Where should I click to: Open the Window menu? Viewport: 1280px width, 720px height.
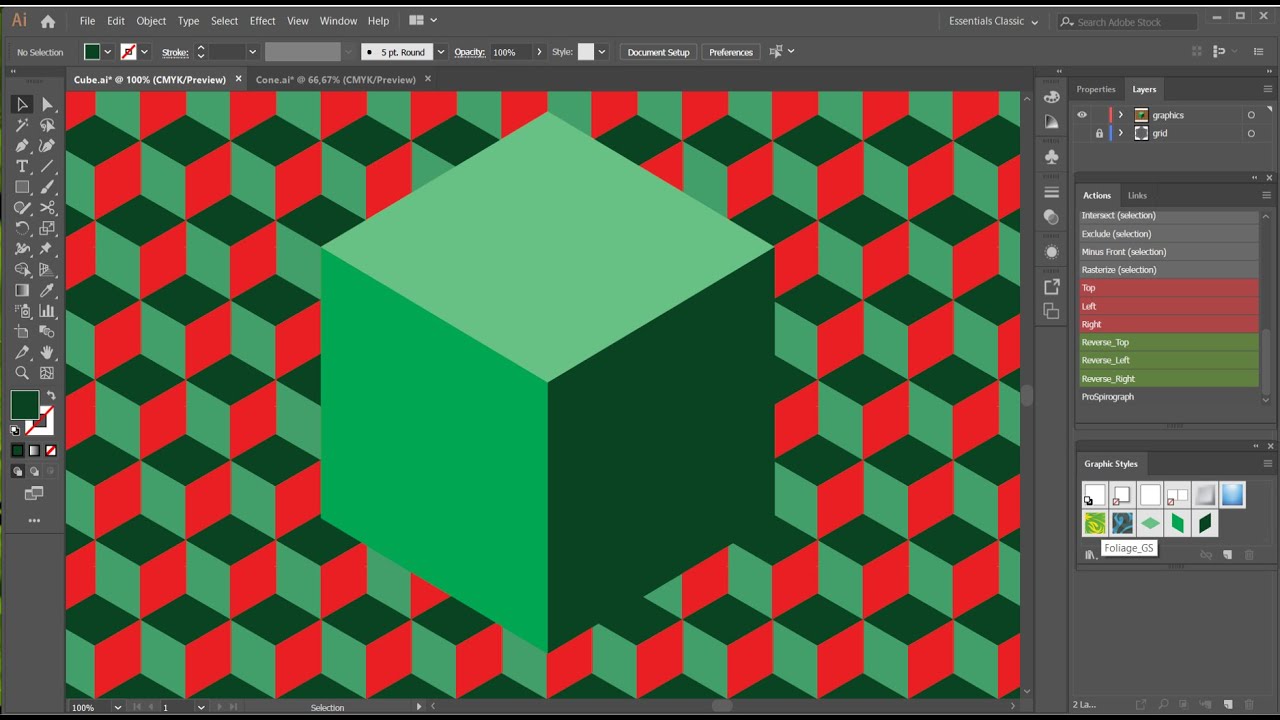[x=339, y=21]
